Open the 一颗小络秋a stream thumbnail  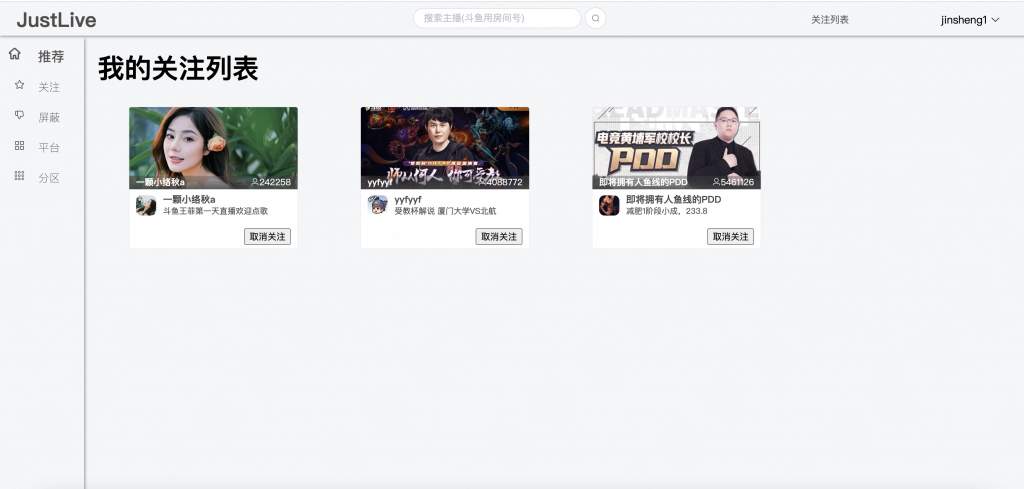213,147
